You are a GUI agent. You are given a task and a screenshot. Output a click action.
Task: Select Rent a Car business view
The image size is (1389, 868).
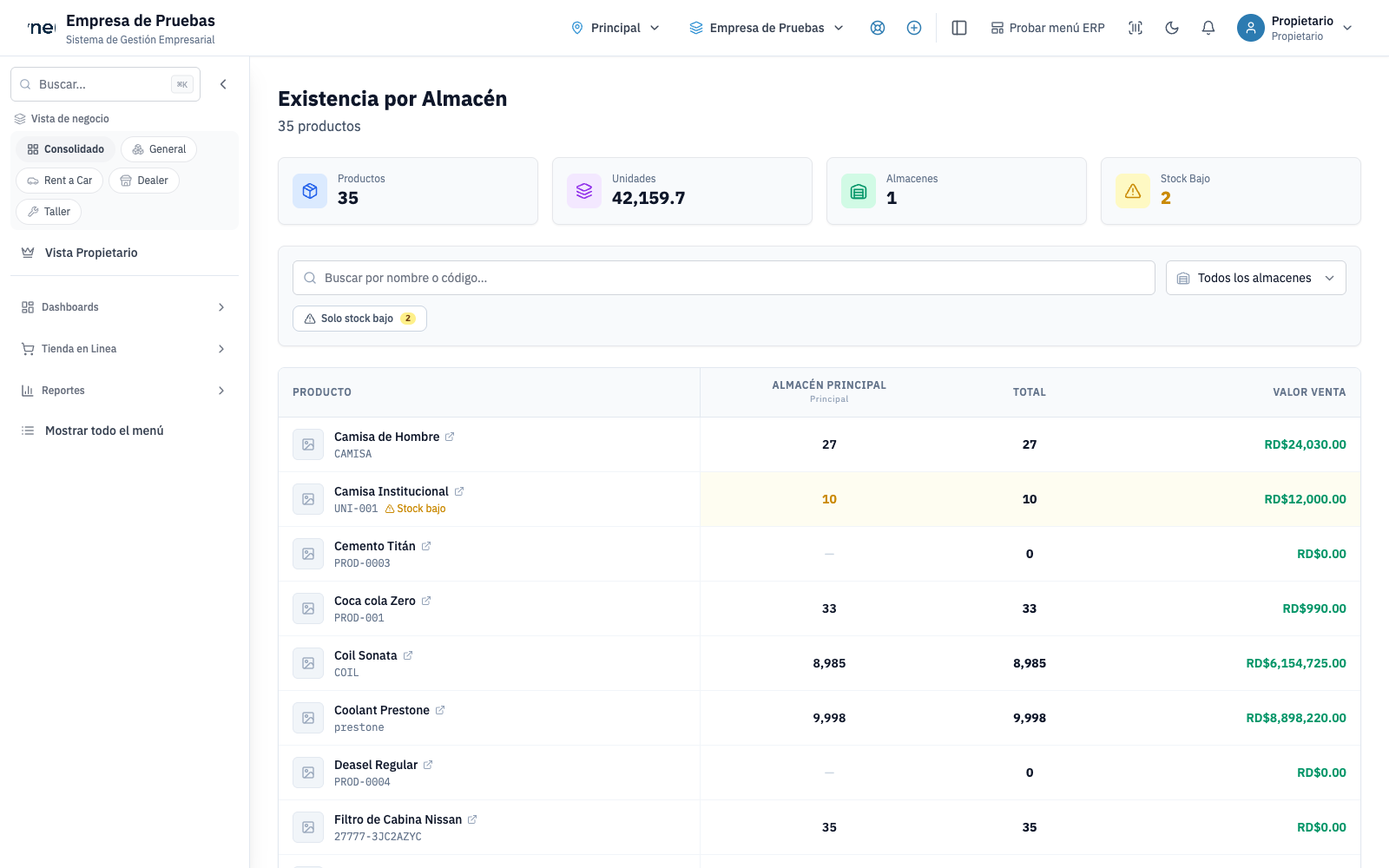coord(59,181)
